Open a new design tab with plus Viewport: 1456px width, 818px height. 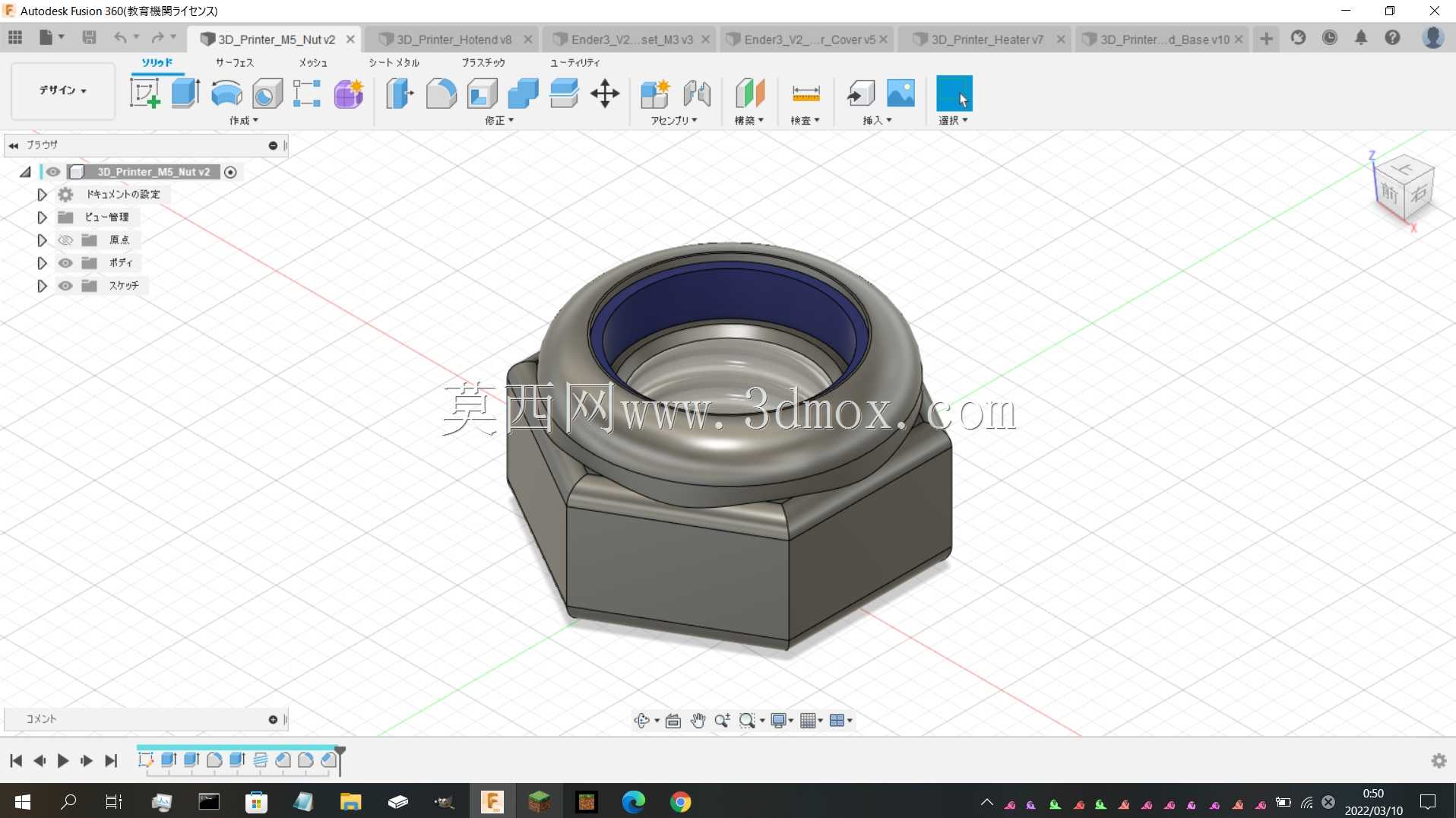(1266, 39)
